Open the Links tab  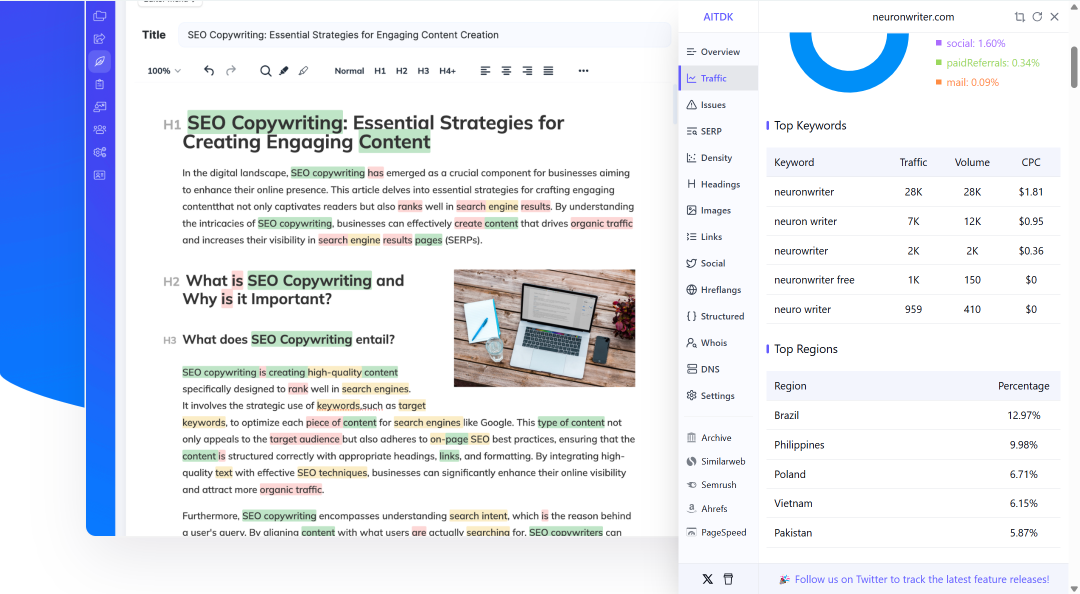718,236
